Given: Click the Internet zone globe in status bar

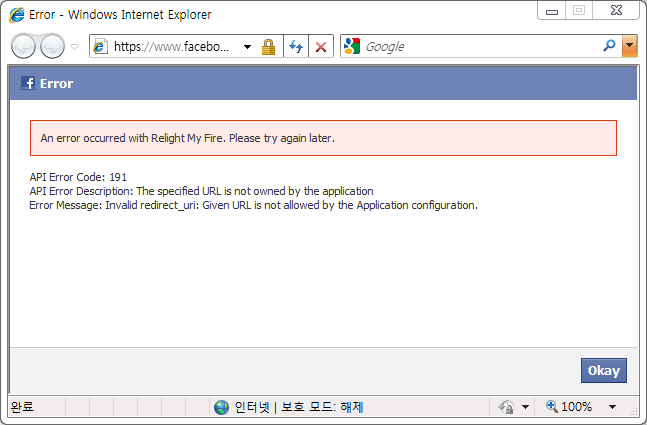Looking at the screenshot, I should [x=221, y=407].
